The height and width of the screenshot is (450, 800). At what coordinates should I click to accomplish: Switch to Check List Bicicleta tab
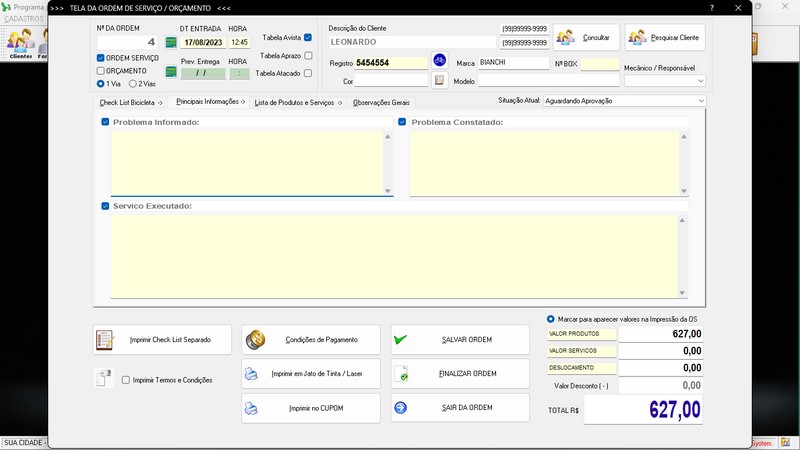[x=131, y=103]
